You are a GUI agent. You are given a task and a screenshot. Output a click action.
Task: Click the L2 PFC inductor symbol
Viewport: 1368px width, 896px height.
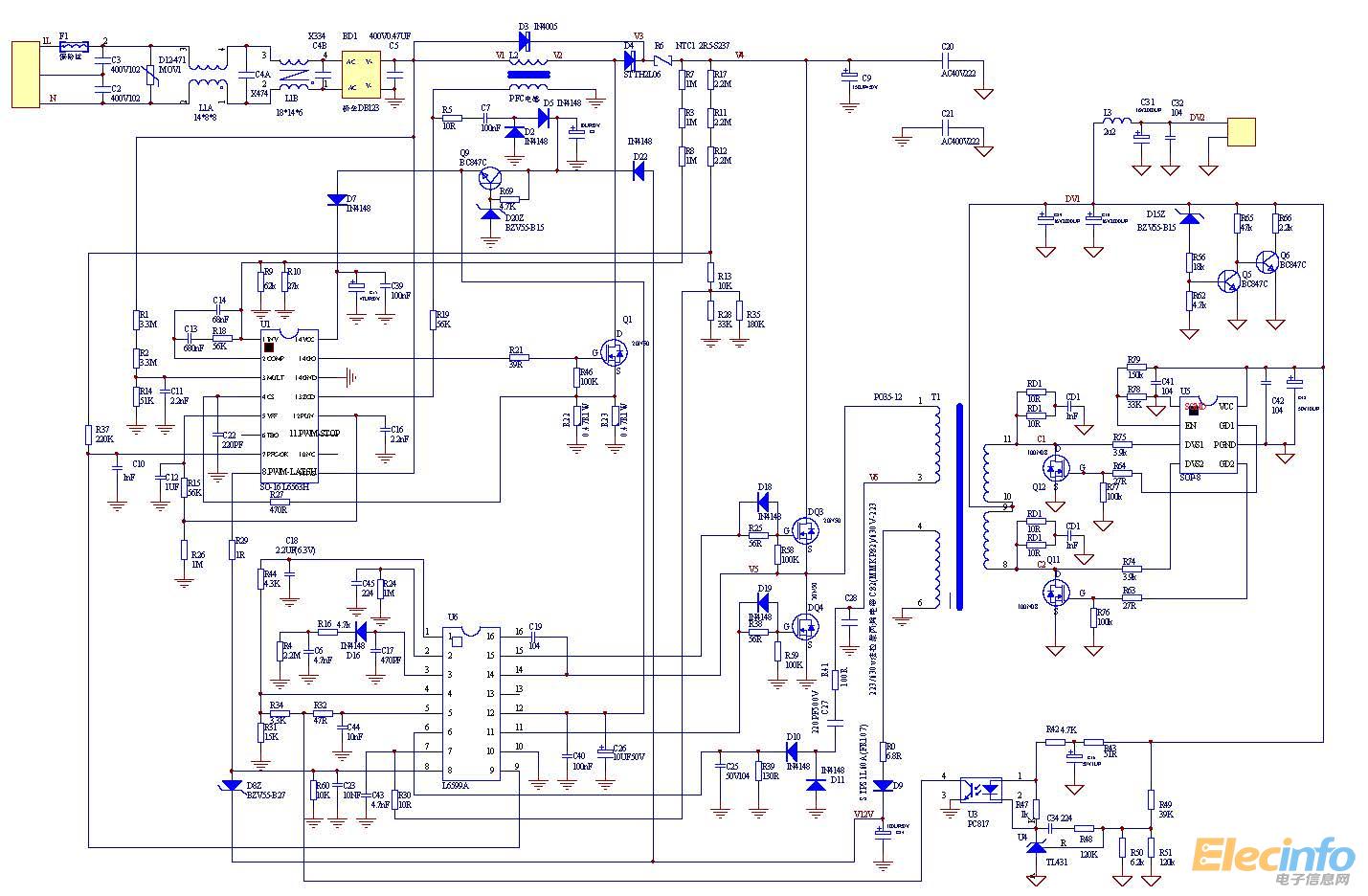point(527,74)
